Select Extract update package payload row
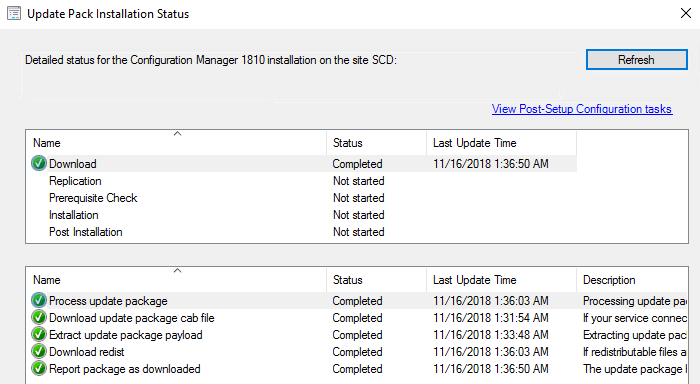Viewport: 700px width, 384px height. click(357, 335)
